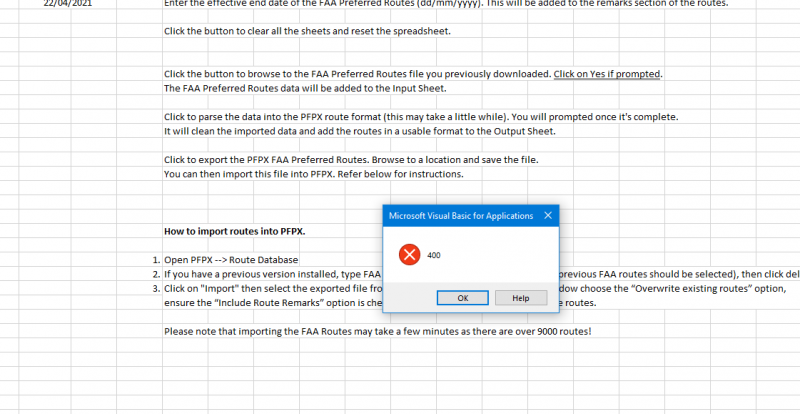Select "The FAA Preferred Routes data will be added" line
Viewport: 800px width, 414px height.
(x=305, y=88)
